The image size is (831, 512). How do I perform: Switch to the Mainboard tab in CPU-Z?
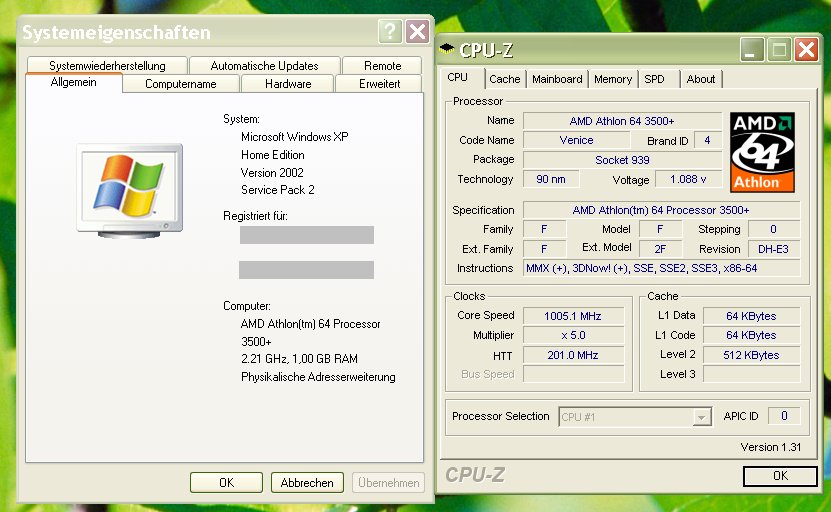(x=557, y=79)
